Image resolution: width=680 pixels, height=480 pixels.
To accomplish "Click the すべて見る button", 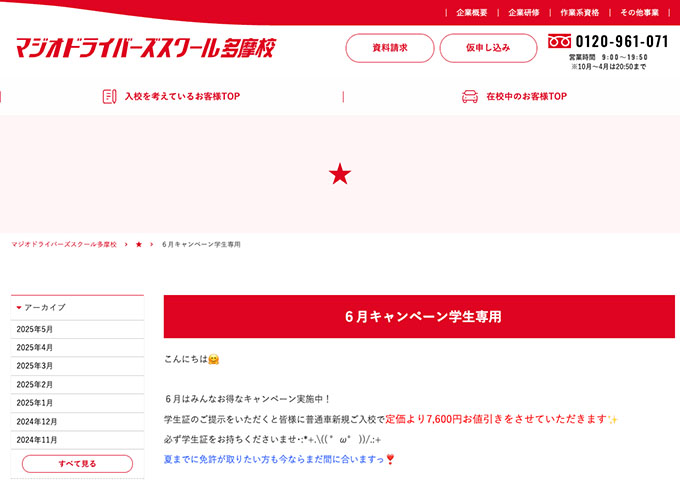I will [77, 464].
